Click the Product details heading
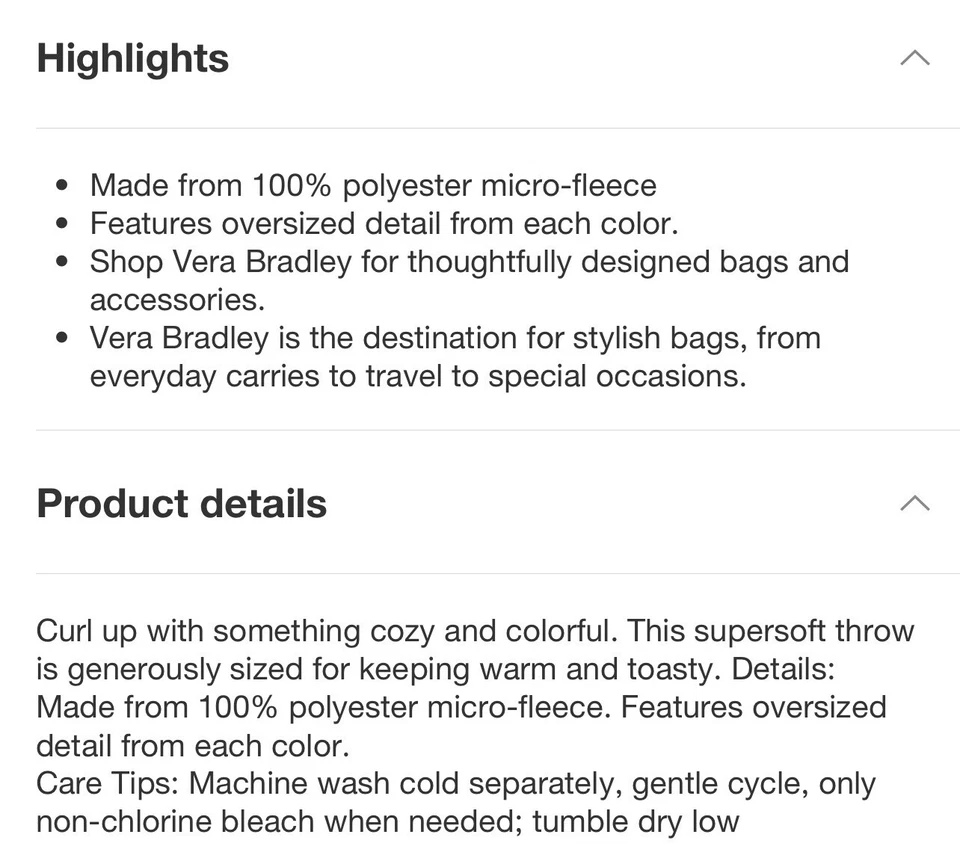The image size is (960, 861). tap(182, 503)
